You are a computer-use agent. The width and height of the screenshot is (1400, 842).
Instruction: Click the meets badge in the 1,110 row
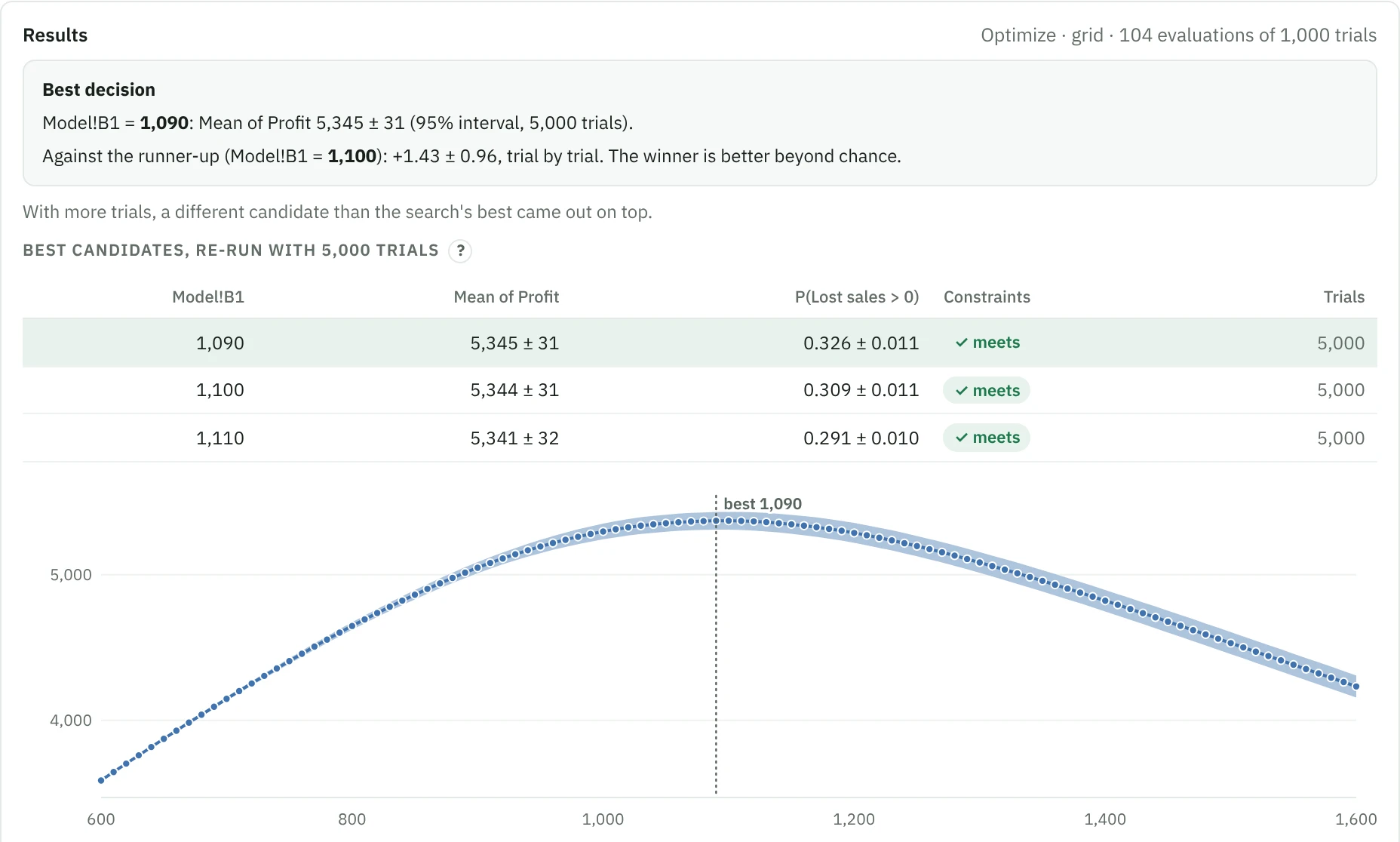(987, 438)
